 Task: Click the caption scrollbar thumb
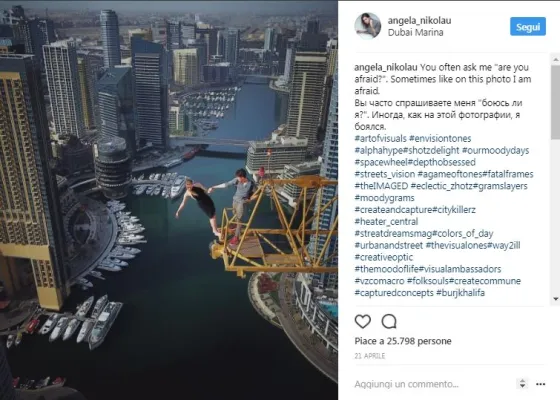pos(556,102)
